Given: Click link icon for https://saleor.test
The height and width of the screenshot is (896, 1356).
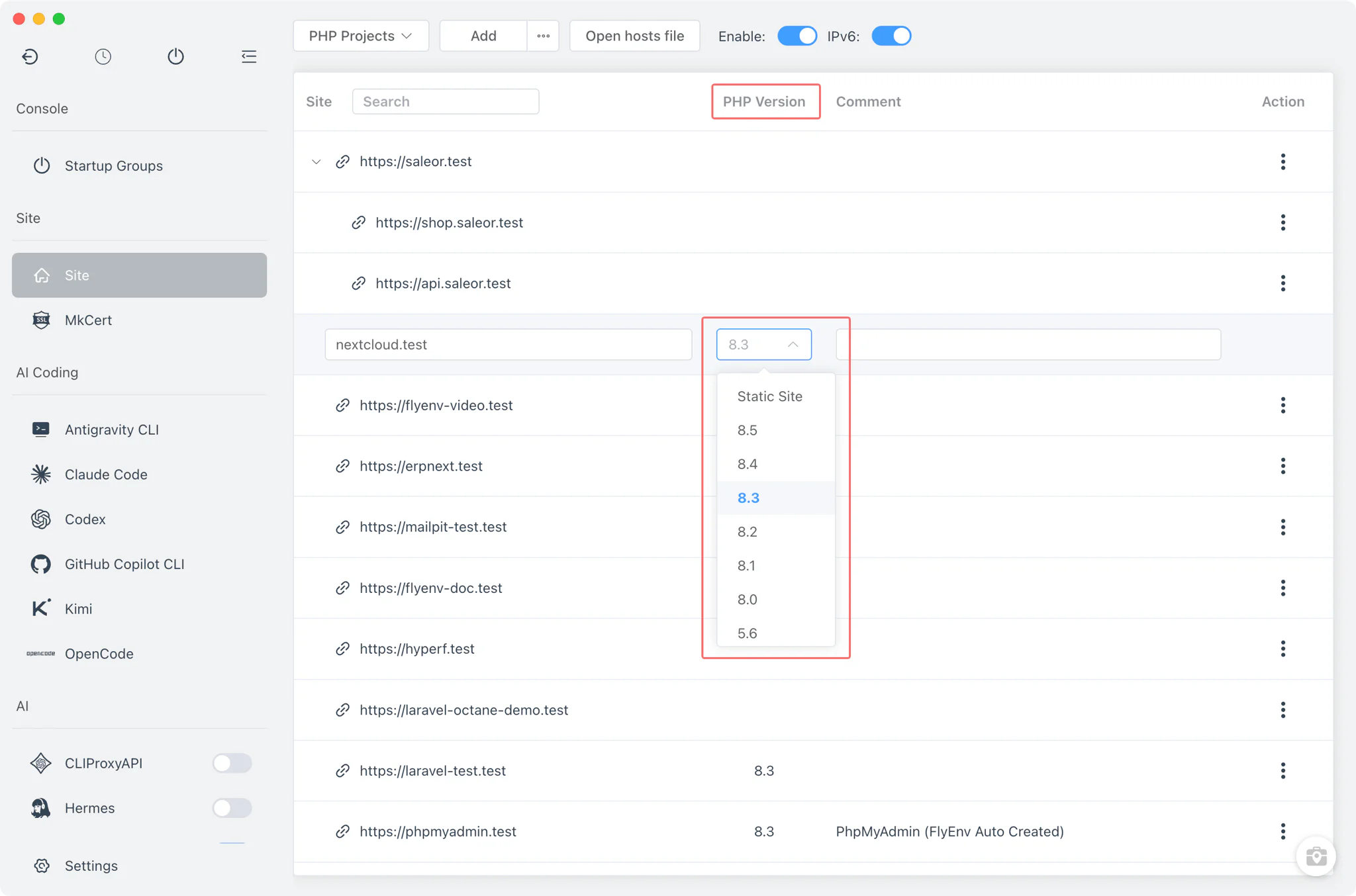Looking at the screenshot, I should click(x=342, y=161).
